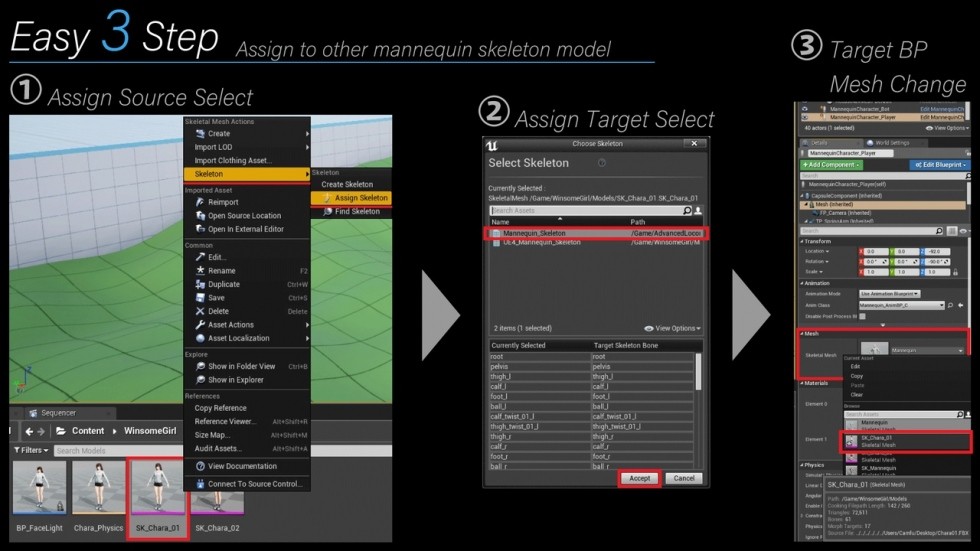Click the Delete X icon
Image resolution: width=980 pixels, height=551 pixels.
point(200,311)
